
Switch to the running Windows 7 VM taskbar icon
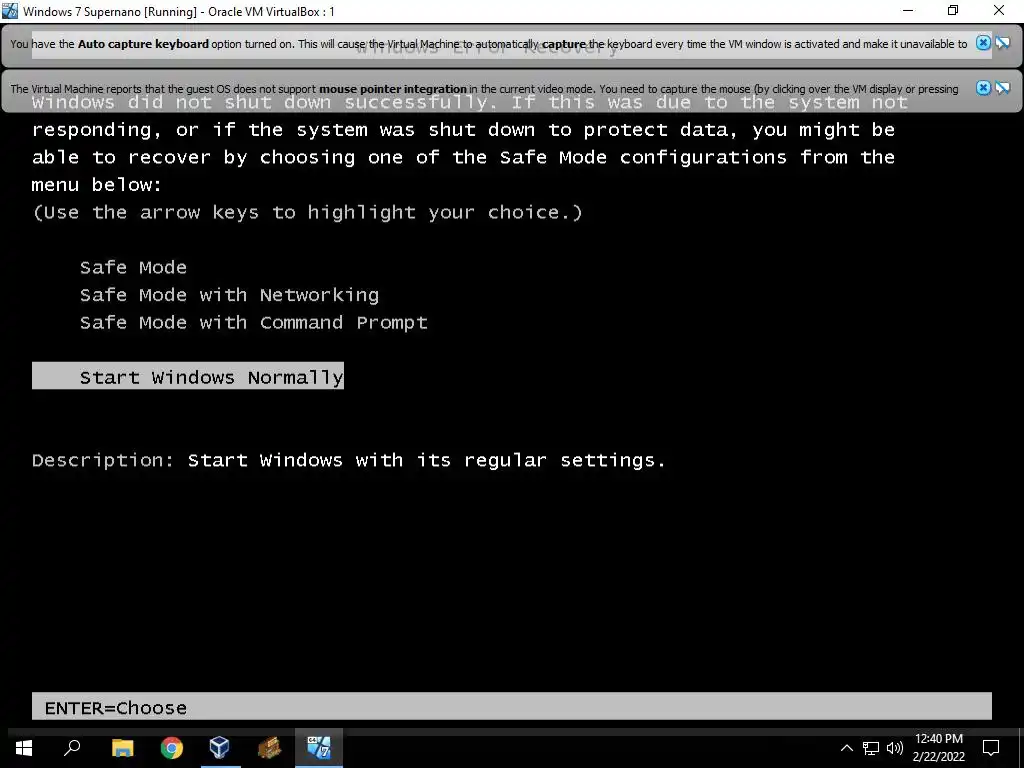click(x=319, y=748)
